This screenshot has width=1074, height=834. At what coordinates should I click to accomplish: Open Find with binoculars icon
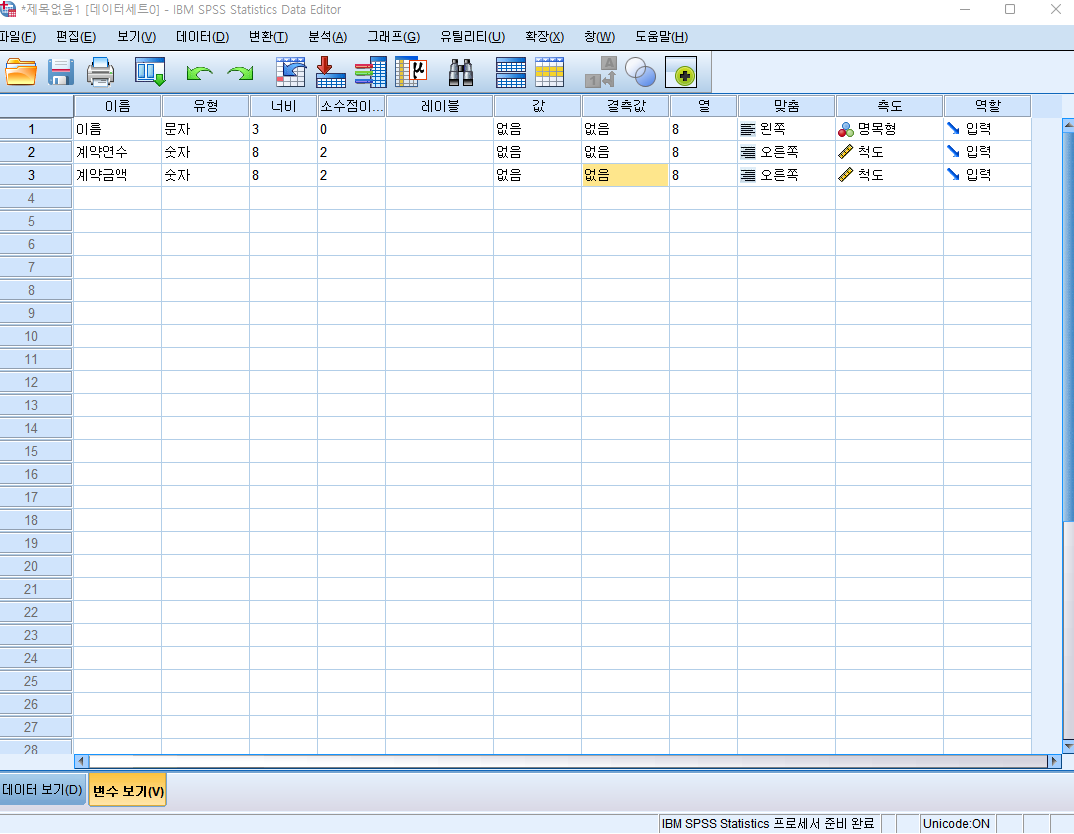[461, 72]
